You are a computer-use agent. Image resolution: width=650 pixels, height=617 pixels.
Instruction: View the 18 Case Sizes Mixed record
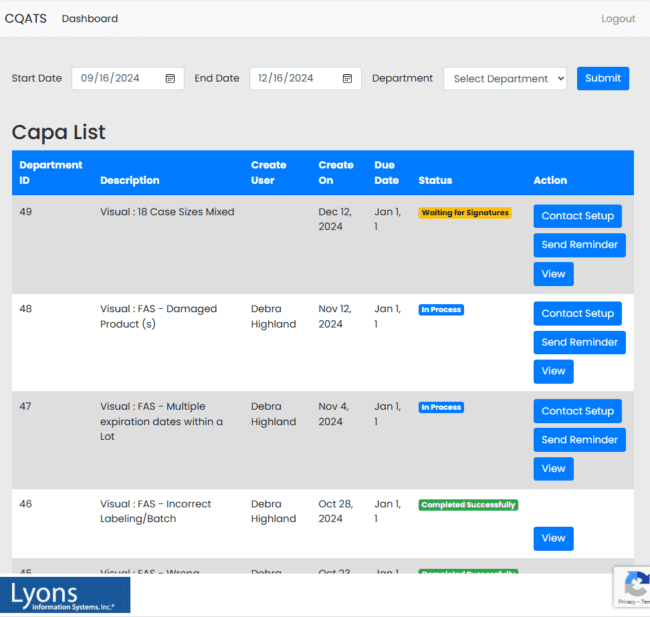click(553, 274)
